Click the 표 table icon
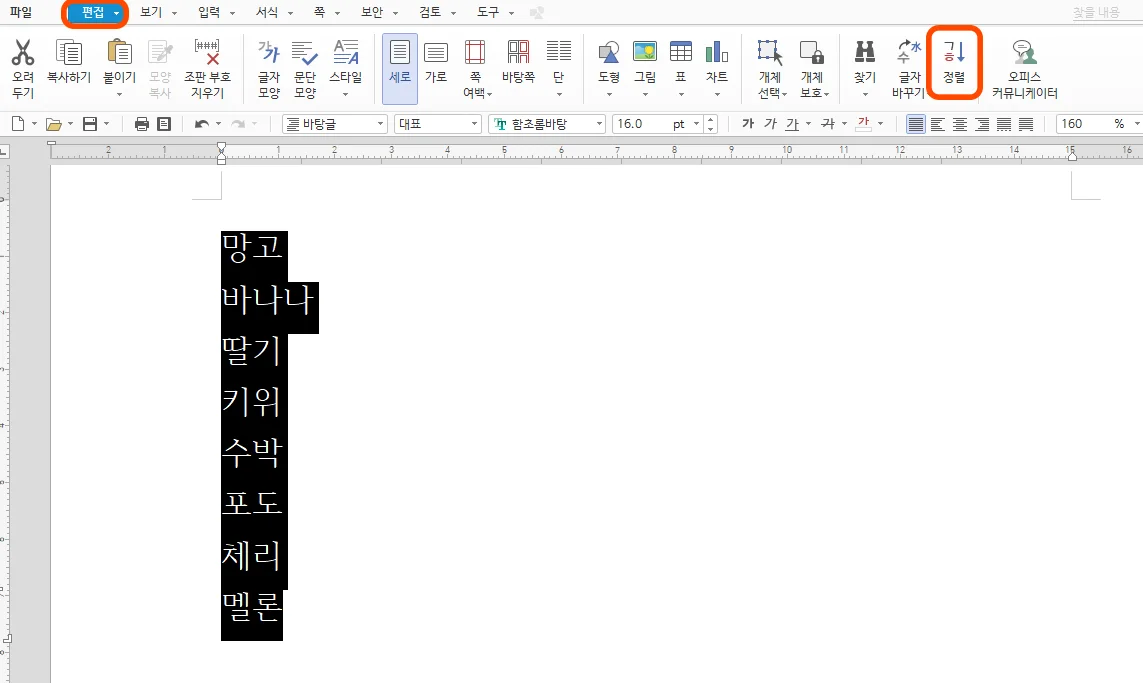This screenshot has width=1143, height=683. tap(681, 52)
